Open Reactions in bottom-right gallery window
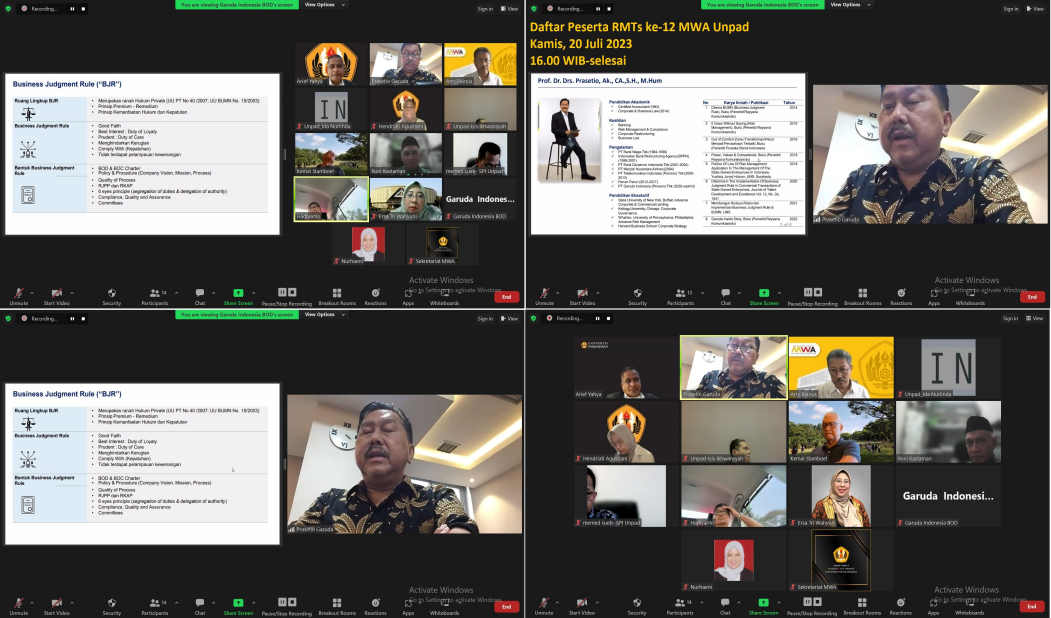1051x618 pixels. [900, 606]
